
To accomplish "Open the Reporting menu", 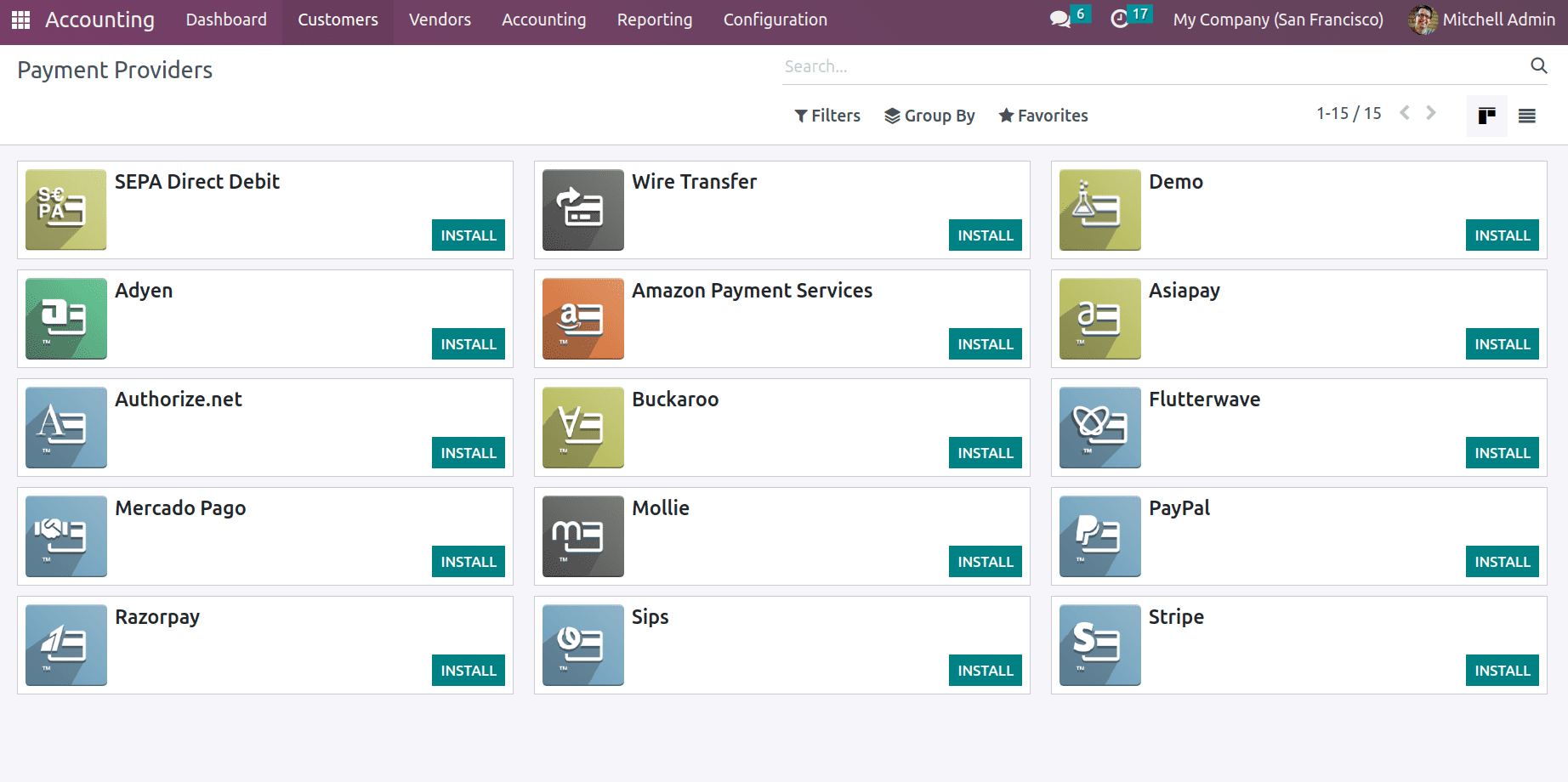I will coord(655,20).
